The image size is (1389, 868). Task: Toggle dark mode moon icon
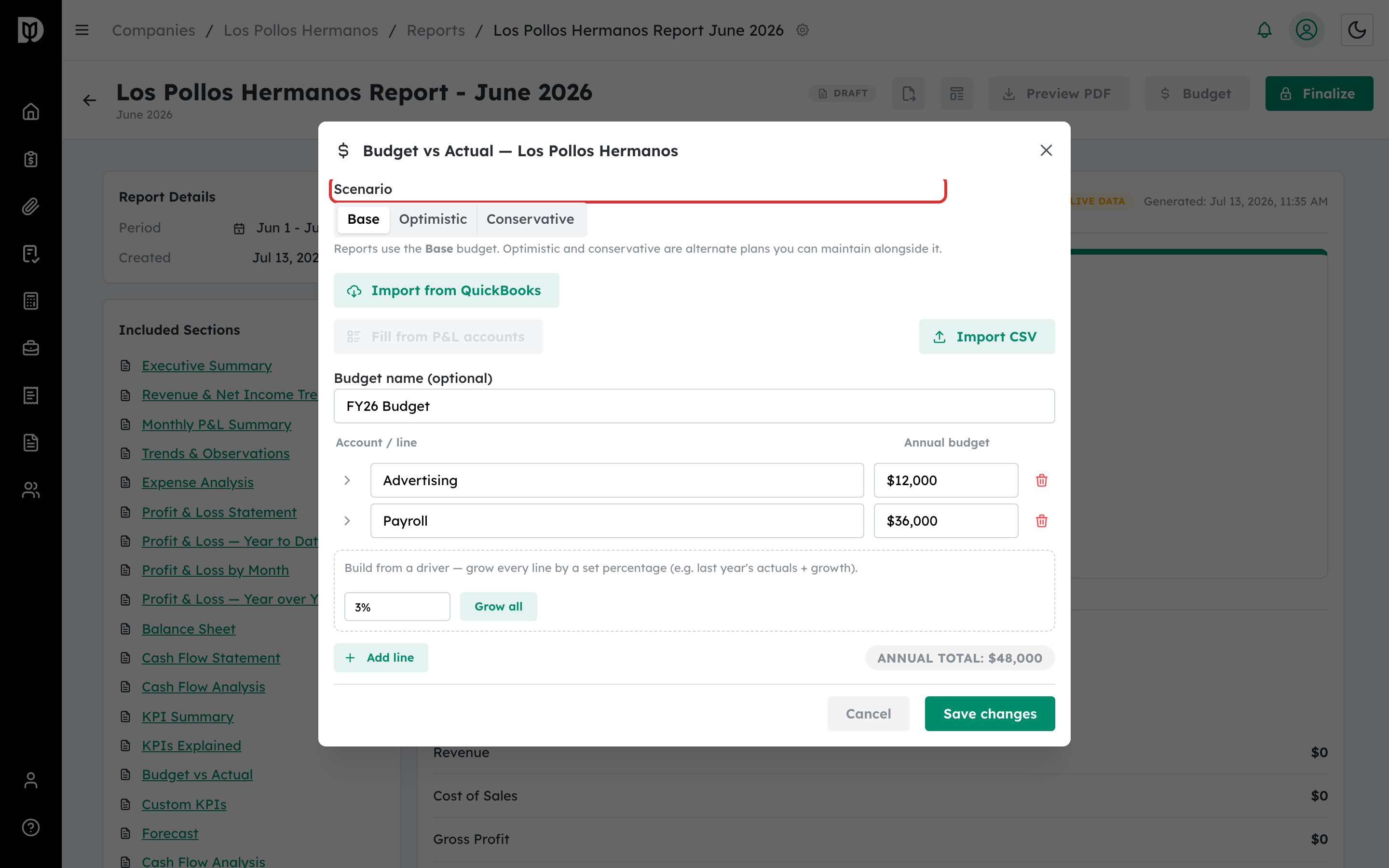click(x=1357, y=30)
